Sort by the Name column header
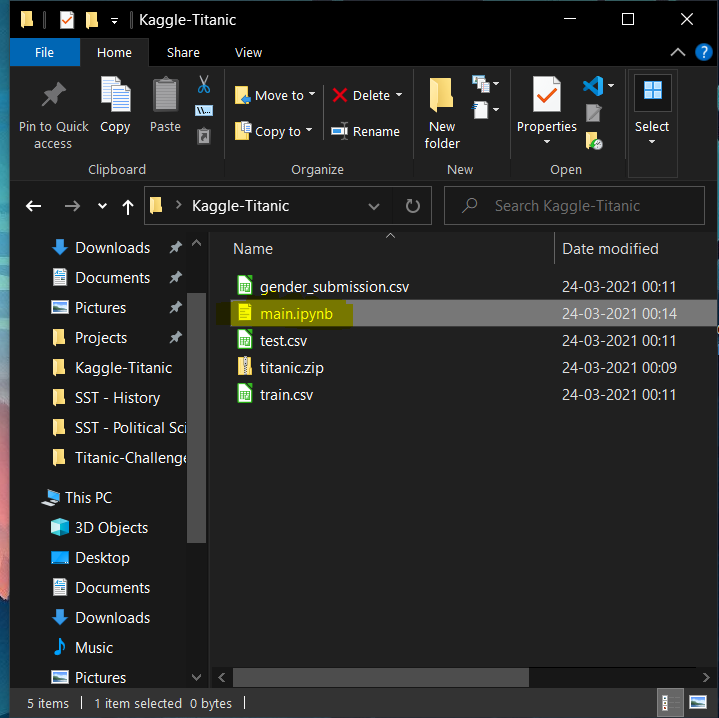 (x=253, y=249)
